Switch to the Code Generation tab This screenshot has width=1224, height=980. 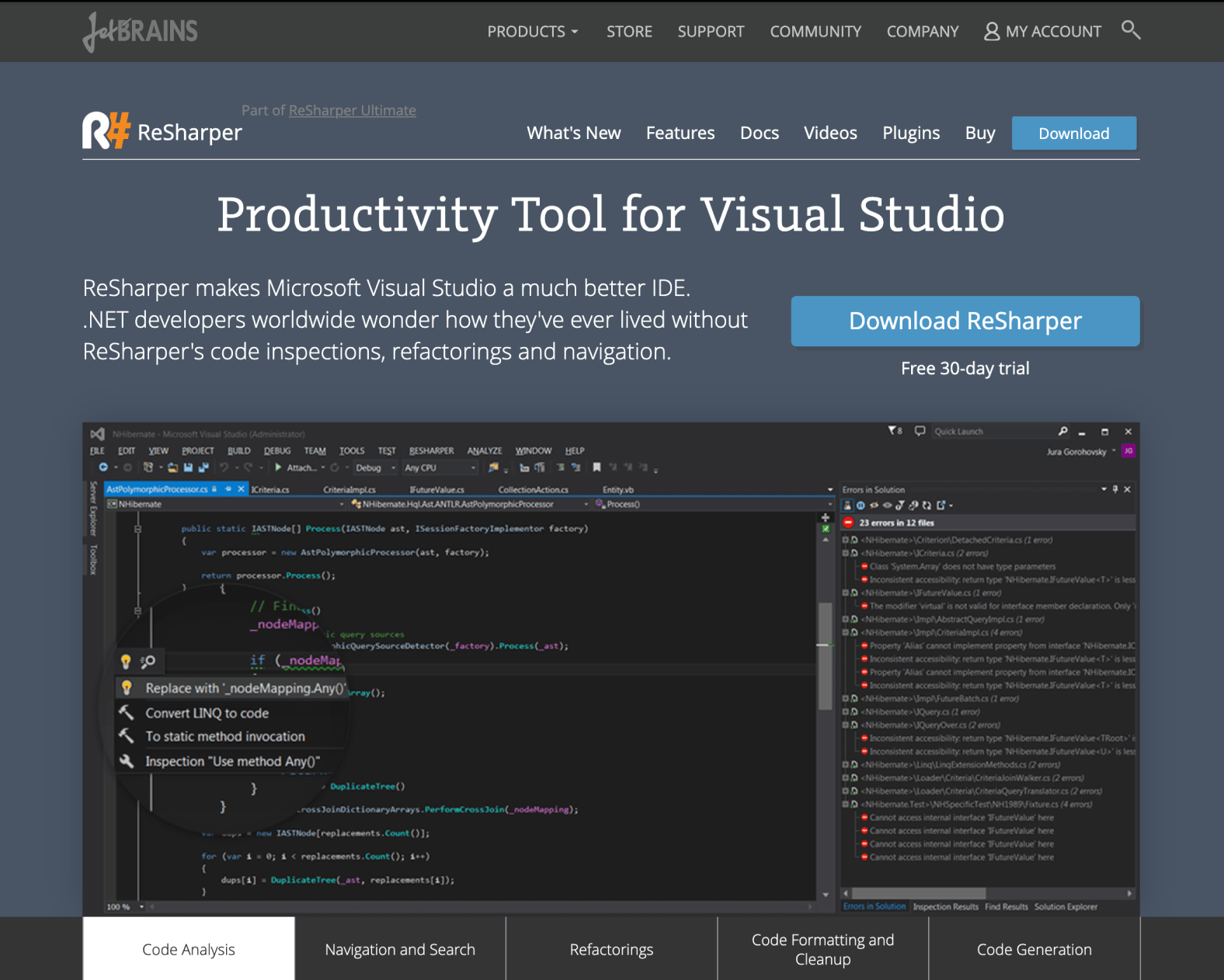click(1034, 949)
